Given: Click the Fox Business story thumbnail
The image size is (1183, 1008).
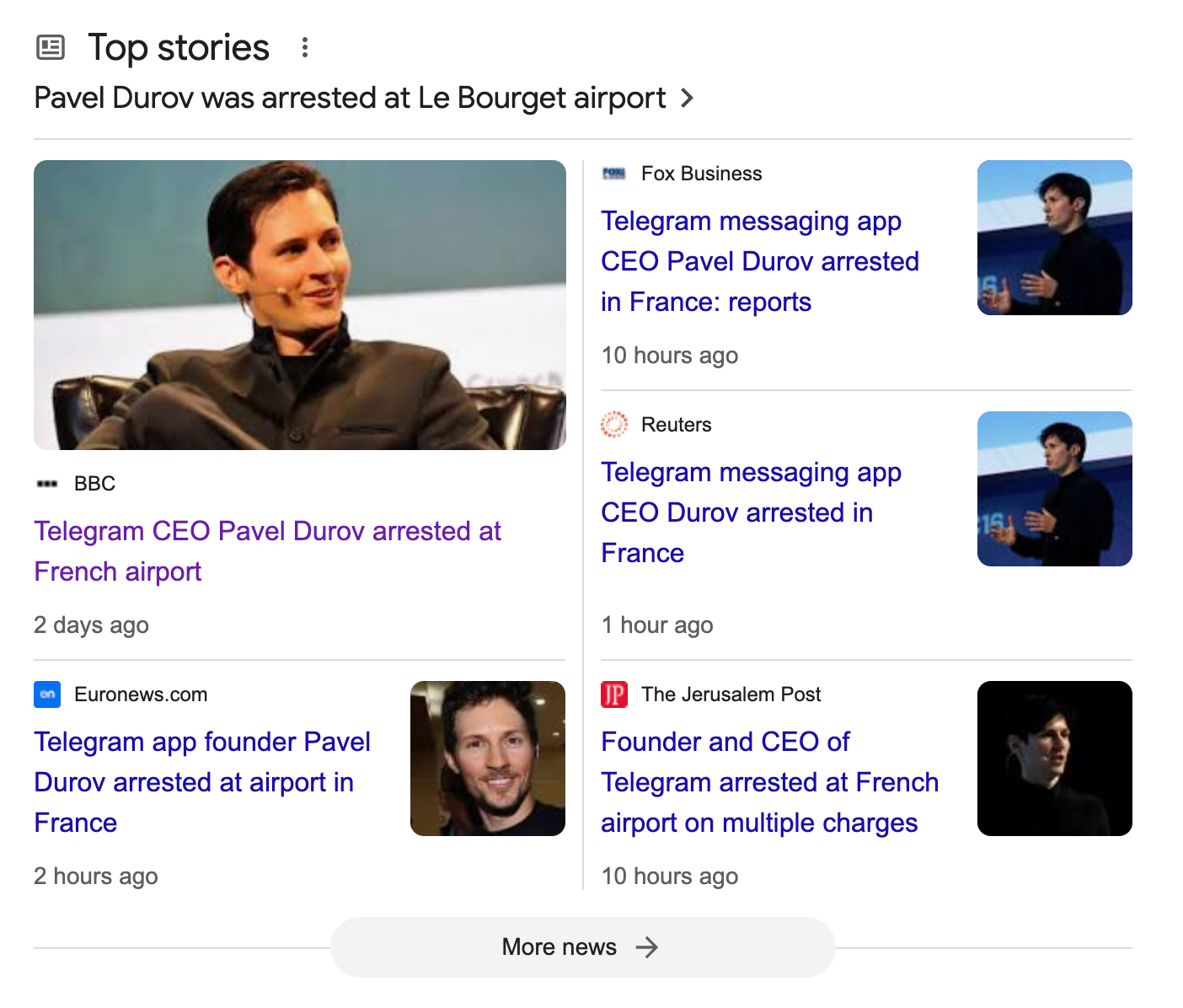Looking at the screenshot, I should tap(1054, 238).
